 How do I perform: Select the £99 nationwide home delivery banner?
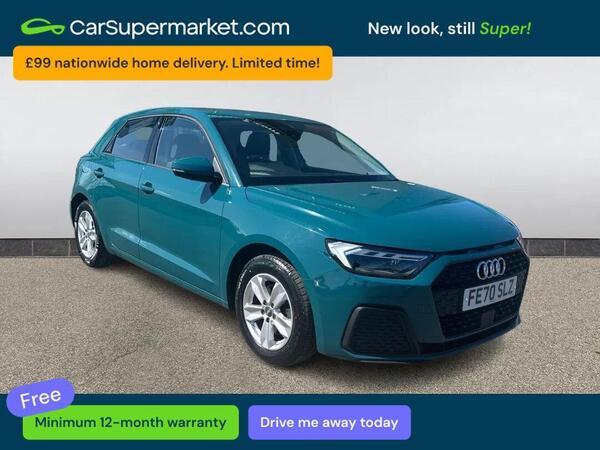173,63
